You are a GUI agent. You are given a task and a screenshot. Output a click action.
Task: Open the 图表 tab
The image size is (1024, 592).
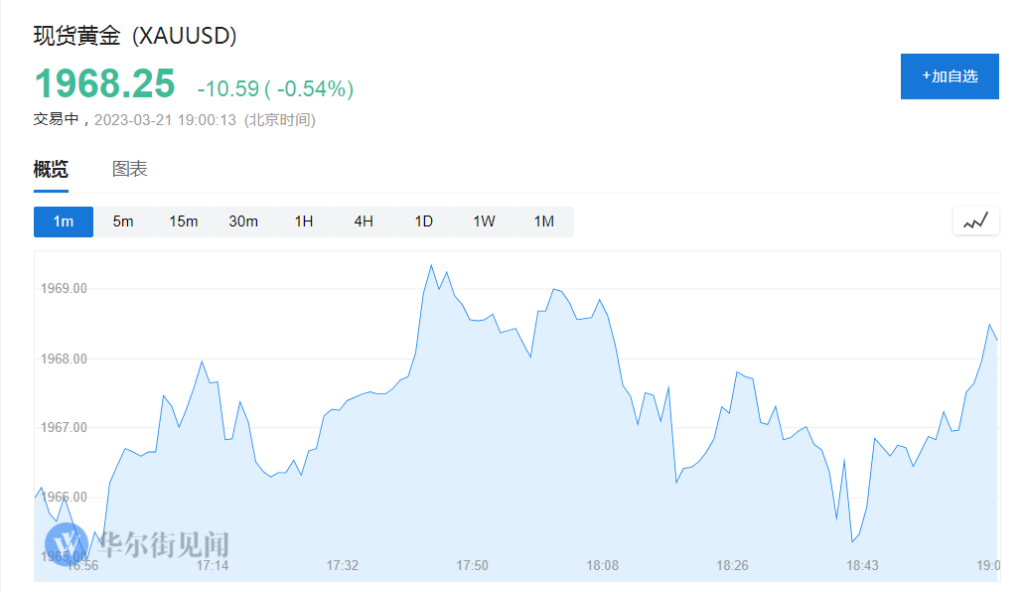130,169
